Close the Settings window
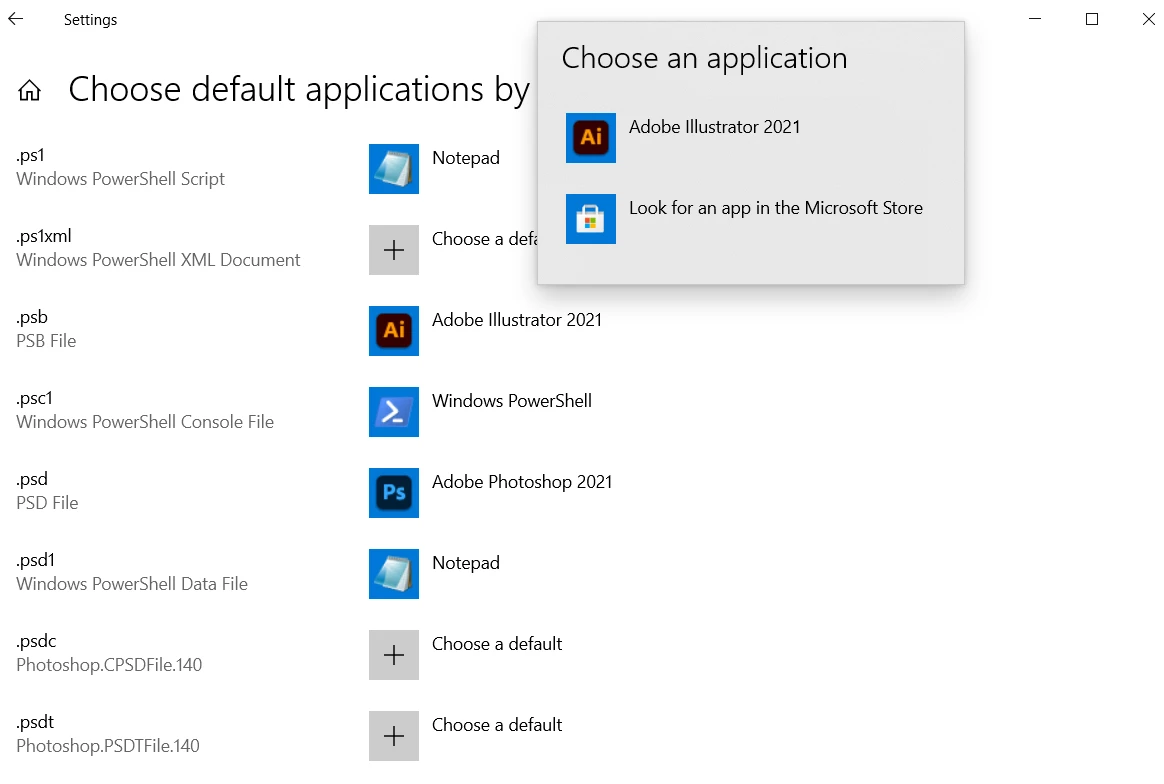Image resolution: width=1164 pixels, height=784 pixels. 1148,19
